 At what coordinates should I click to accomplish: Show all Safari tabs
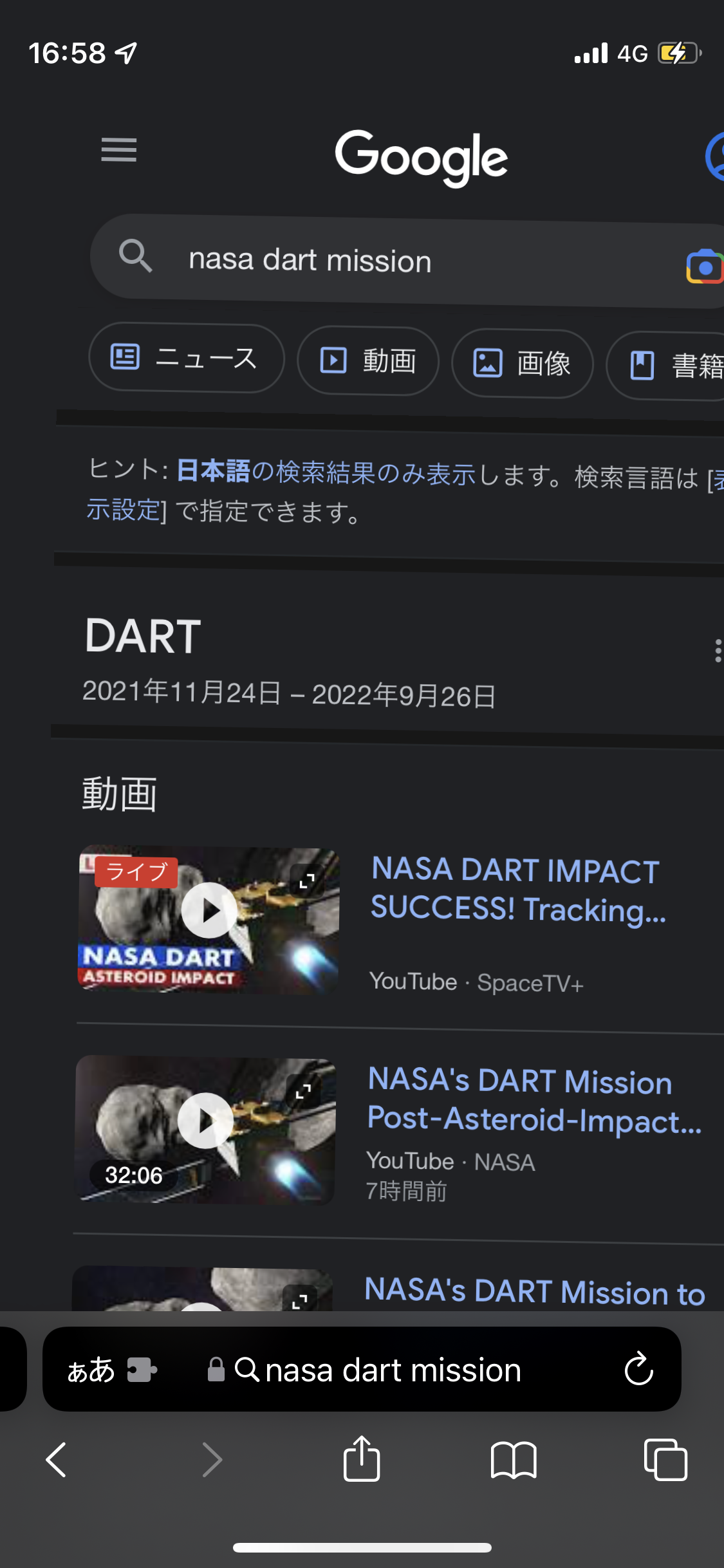[x=665, y=1459]
